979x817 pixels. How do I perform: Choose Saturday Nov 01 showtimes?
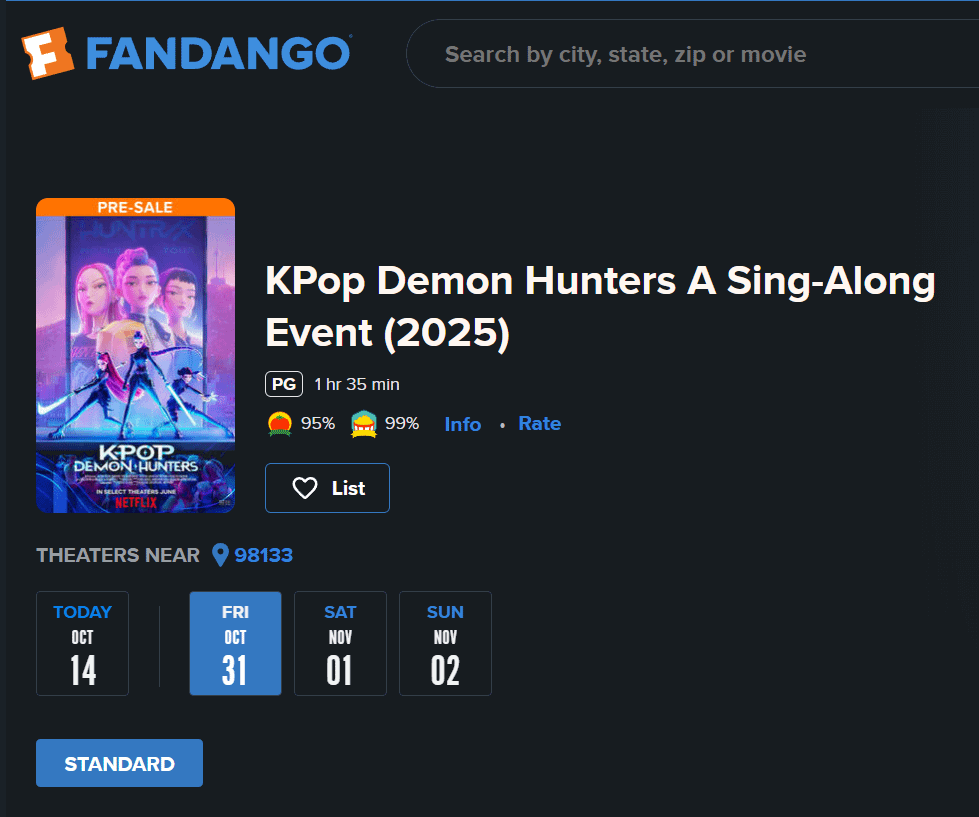pos(340,643)
